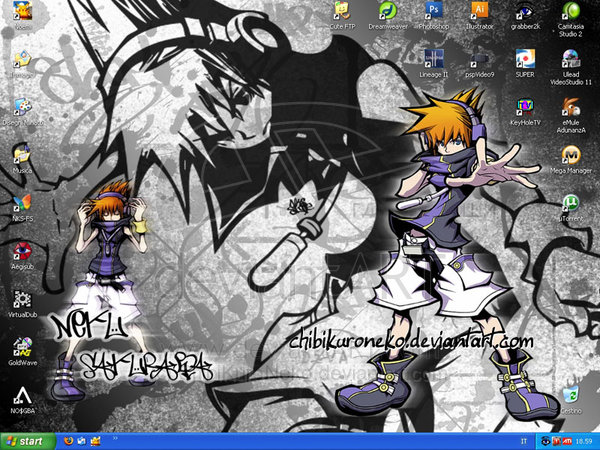Select the grabber2k eye icon
Viewport: 600px width, 450px height.
tap(524, 12)
